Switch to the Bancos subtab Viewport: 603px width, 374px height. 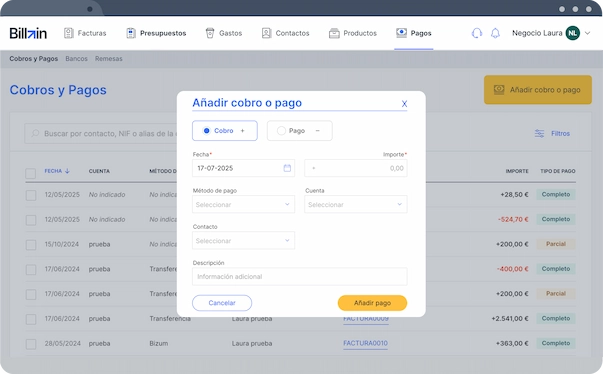pos(76,58)
